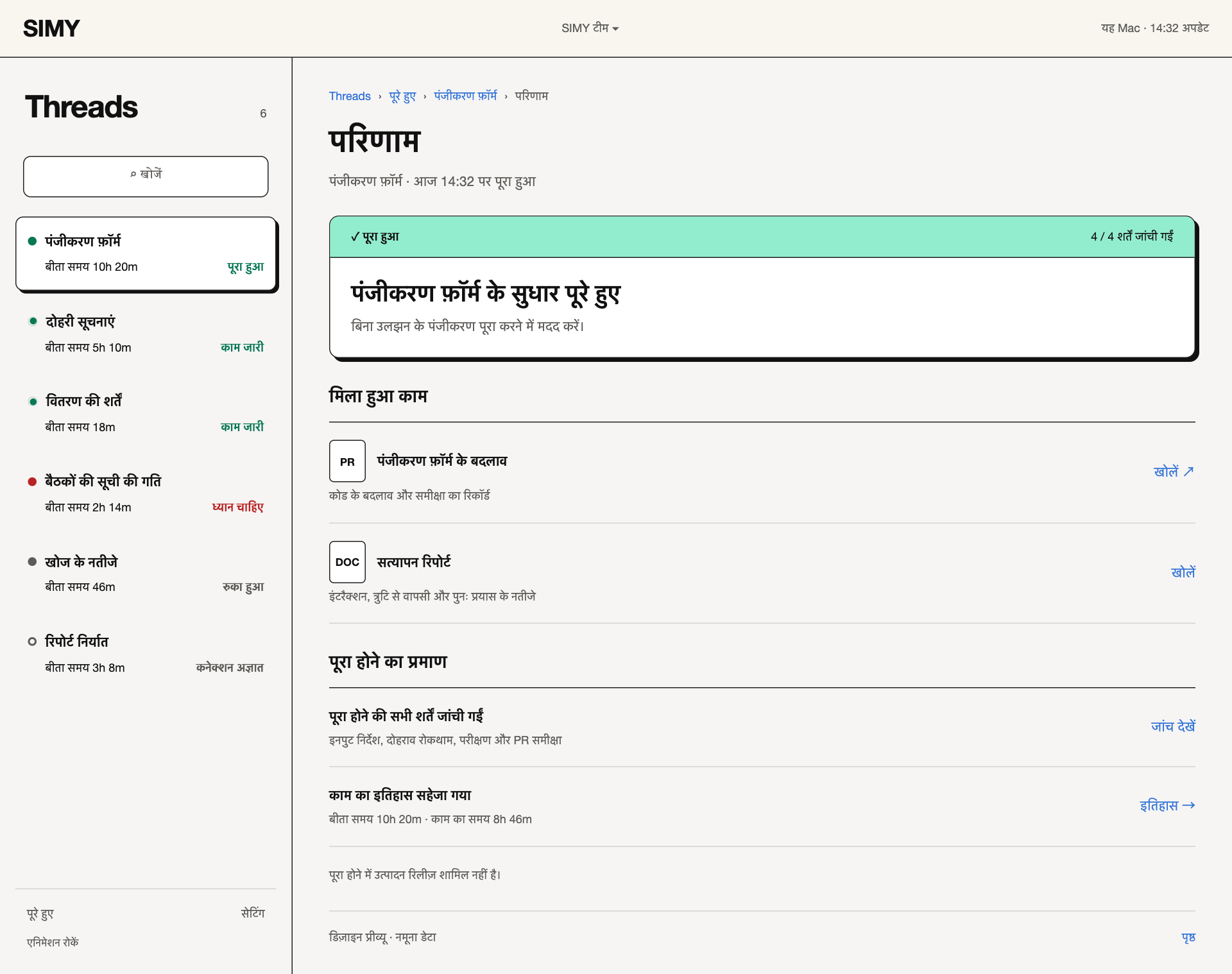Click the जांच देखें link

pos(1173,726)
